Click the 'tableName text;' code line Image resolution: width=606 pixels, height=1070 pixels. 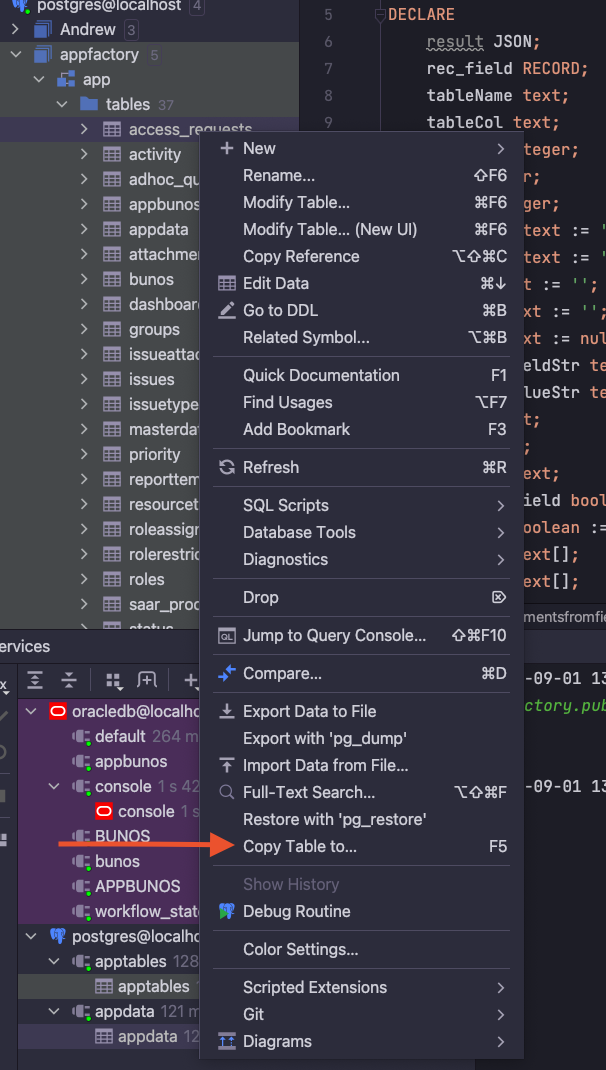(497, 95)
